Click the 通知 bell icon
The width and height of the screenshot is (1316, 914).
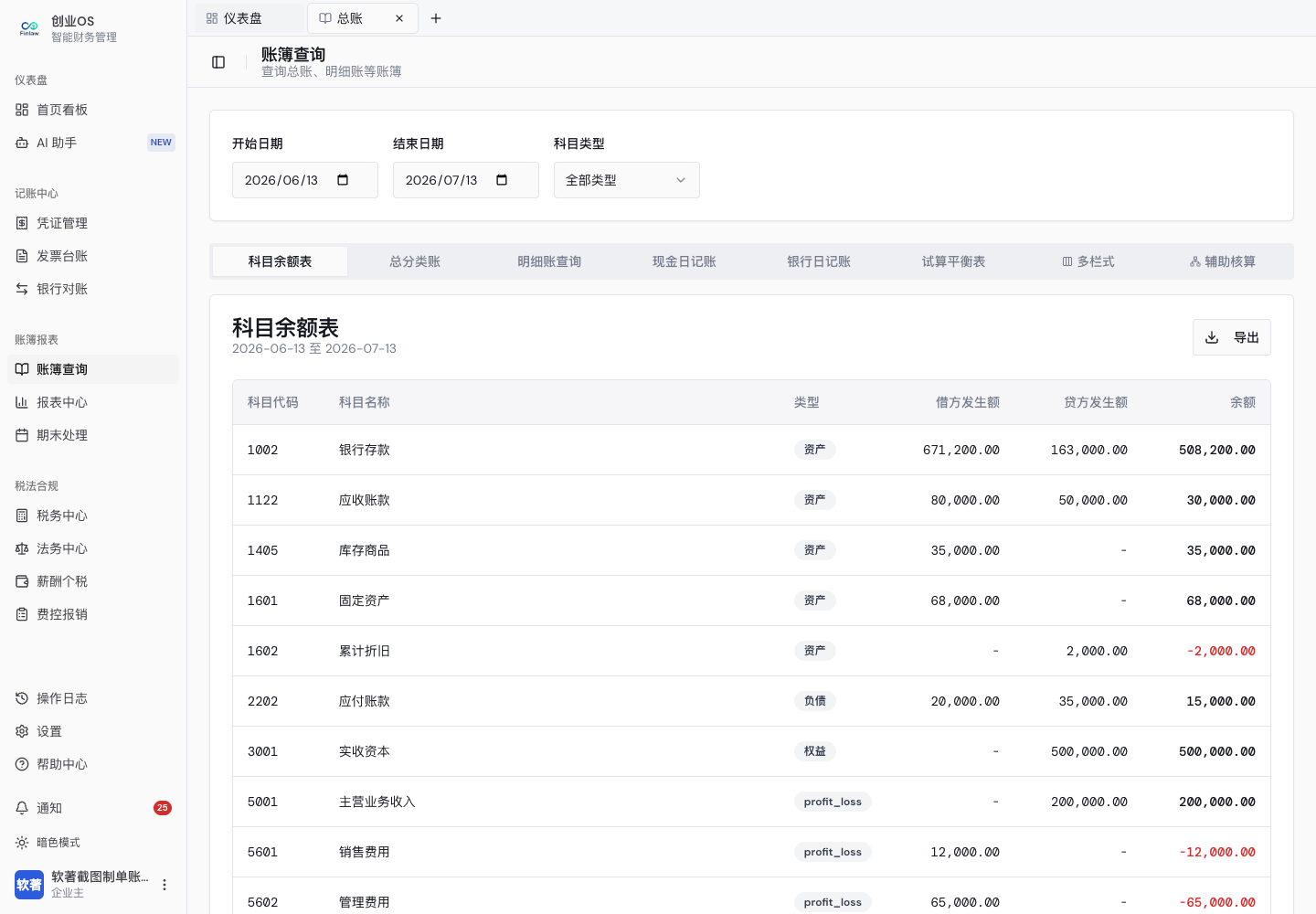pos(22,808)
